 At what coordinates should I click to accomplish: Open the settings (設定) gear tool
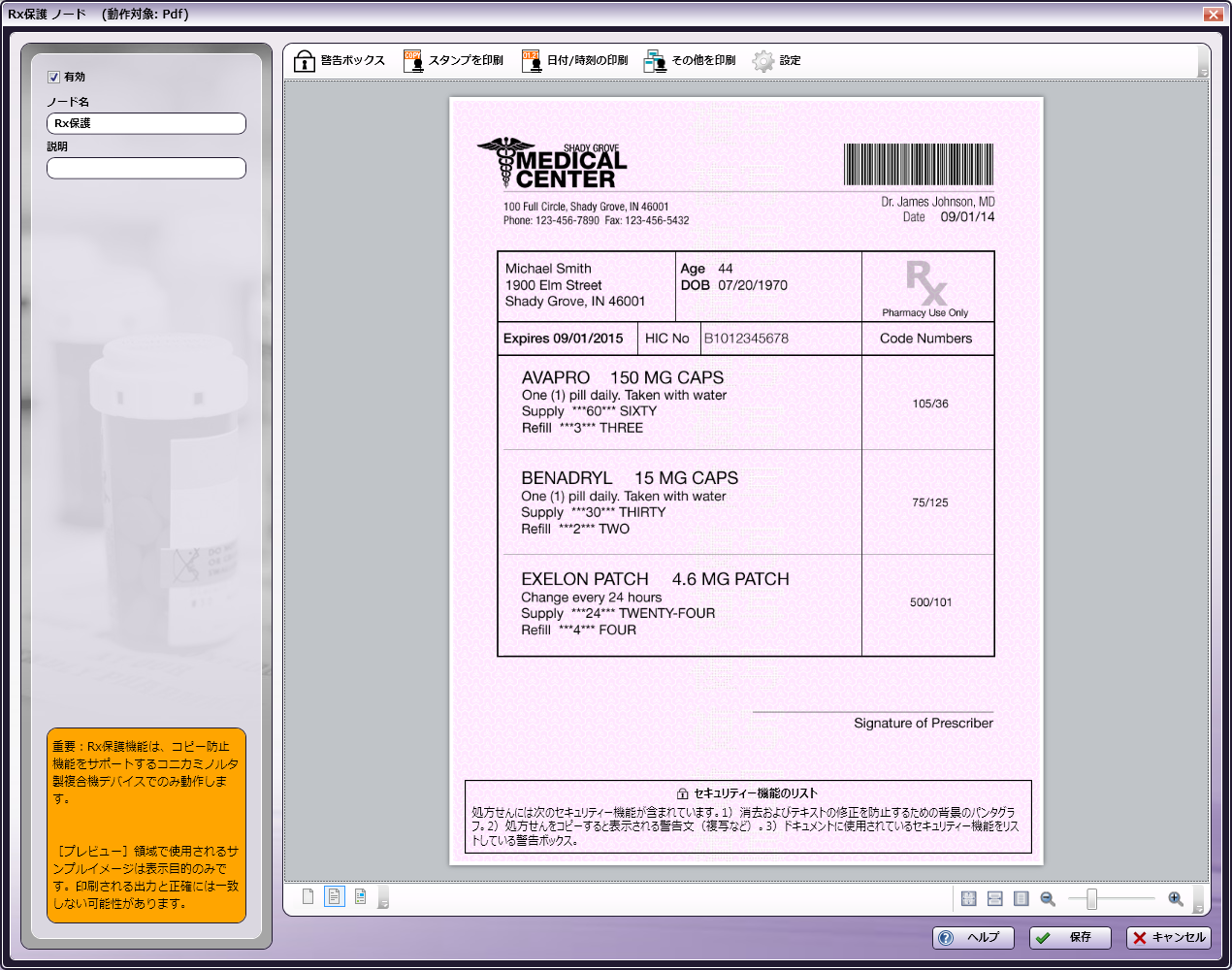(x=777, y=61)
